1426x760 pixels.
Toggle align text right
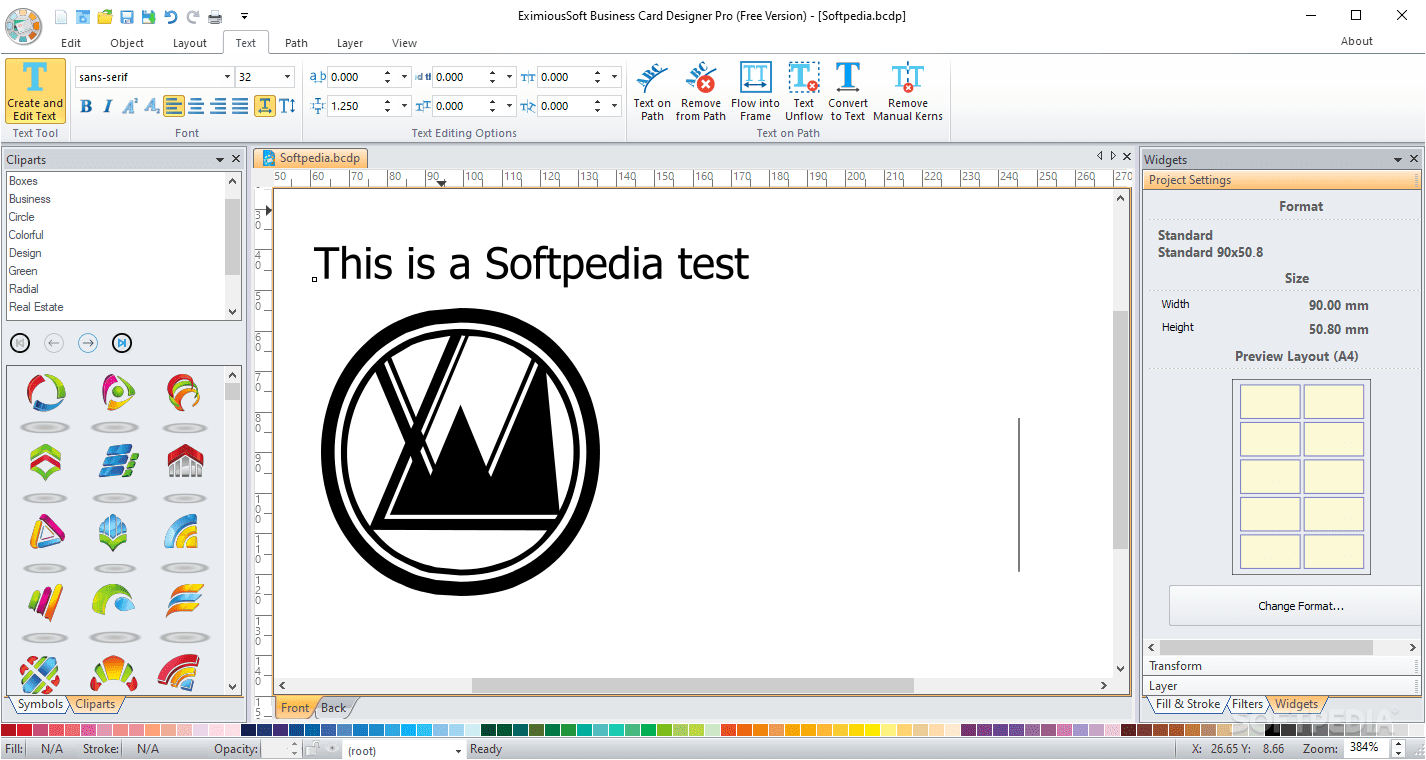pyautogui.click(x=218, y=106)
